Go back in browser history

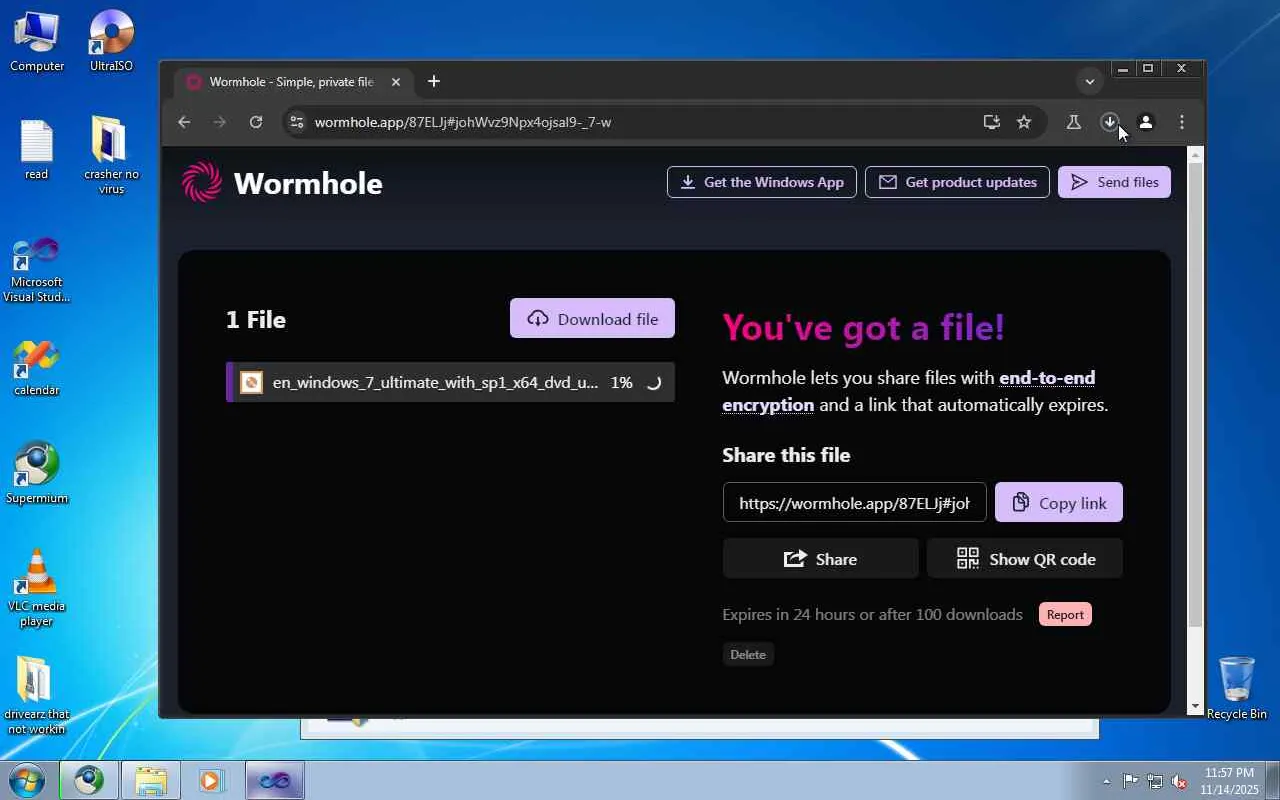pos(184,122)
